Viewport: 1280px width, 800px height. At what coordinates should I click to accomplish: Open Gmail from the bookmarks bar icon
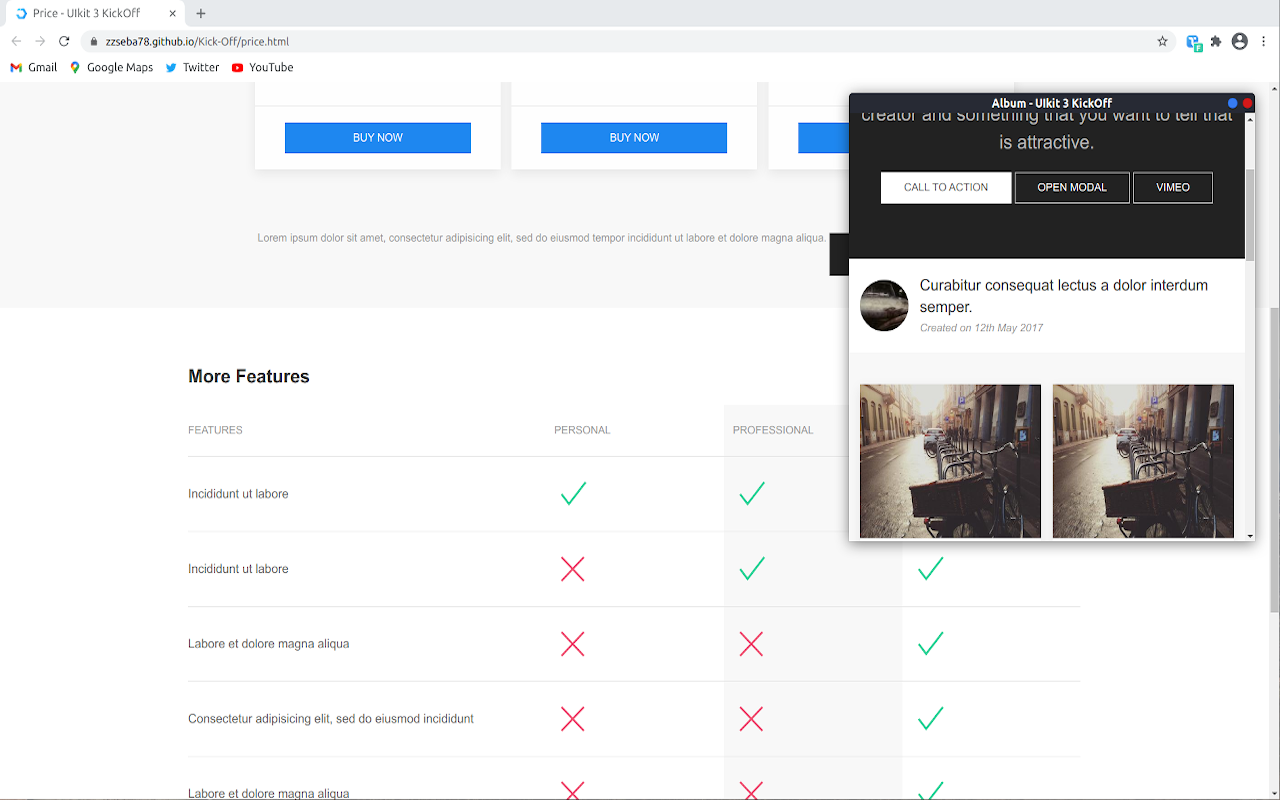[16, 67]
